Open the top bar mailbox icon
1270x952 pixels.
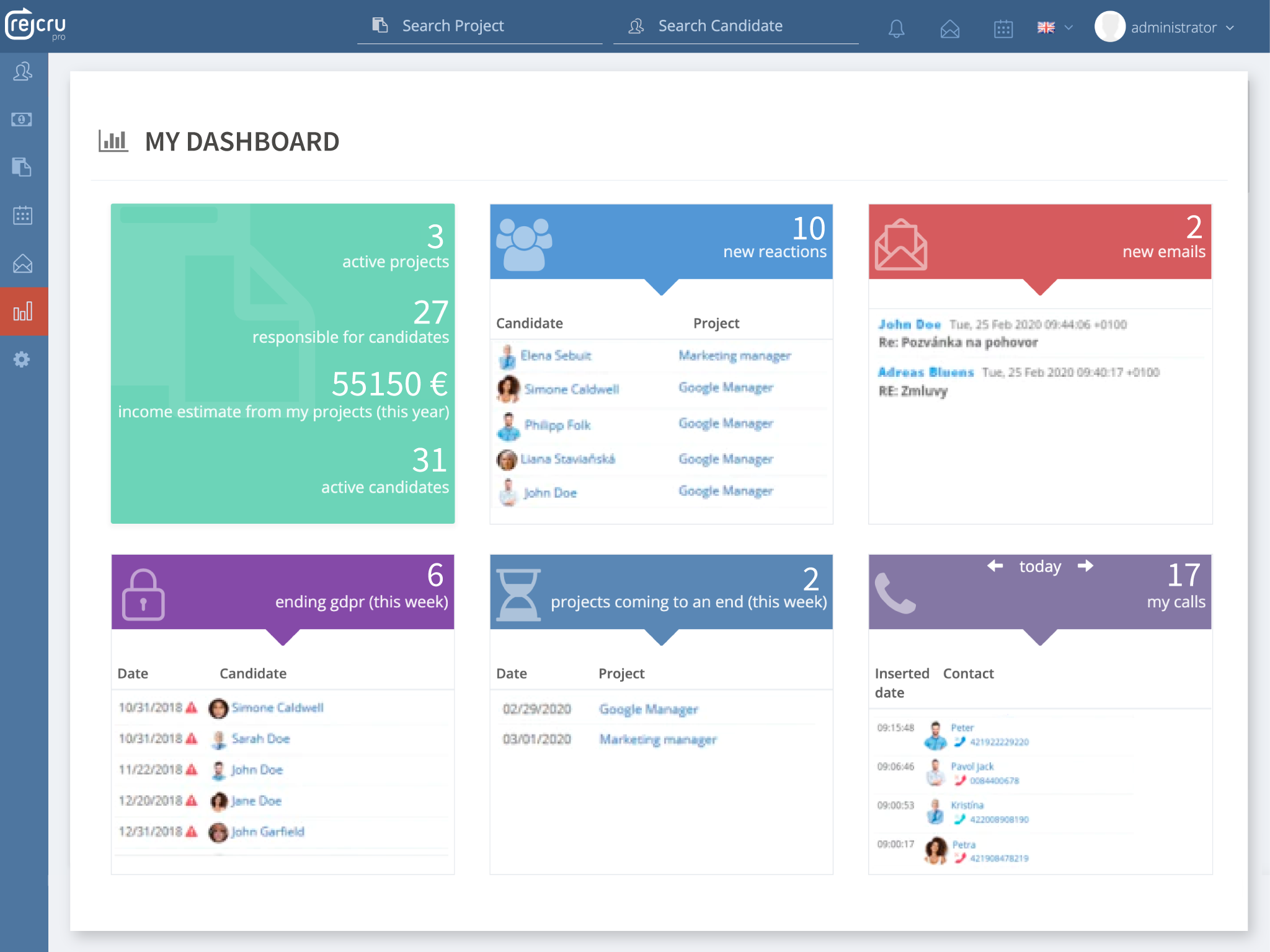click(x=949, y=29)
